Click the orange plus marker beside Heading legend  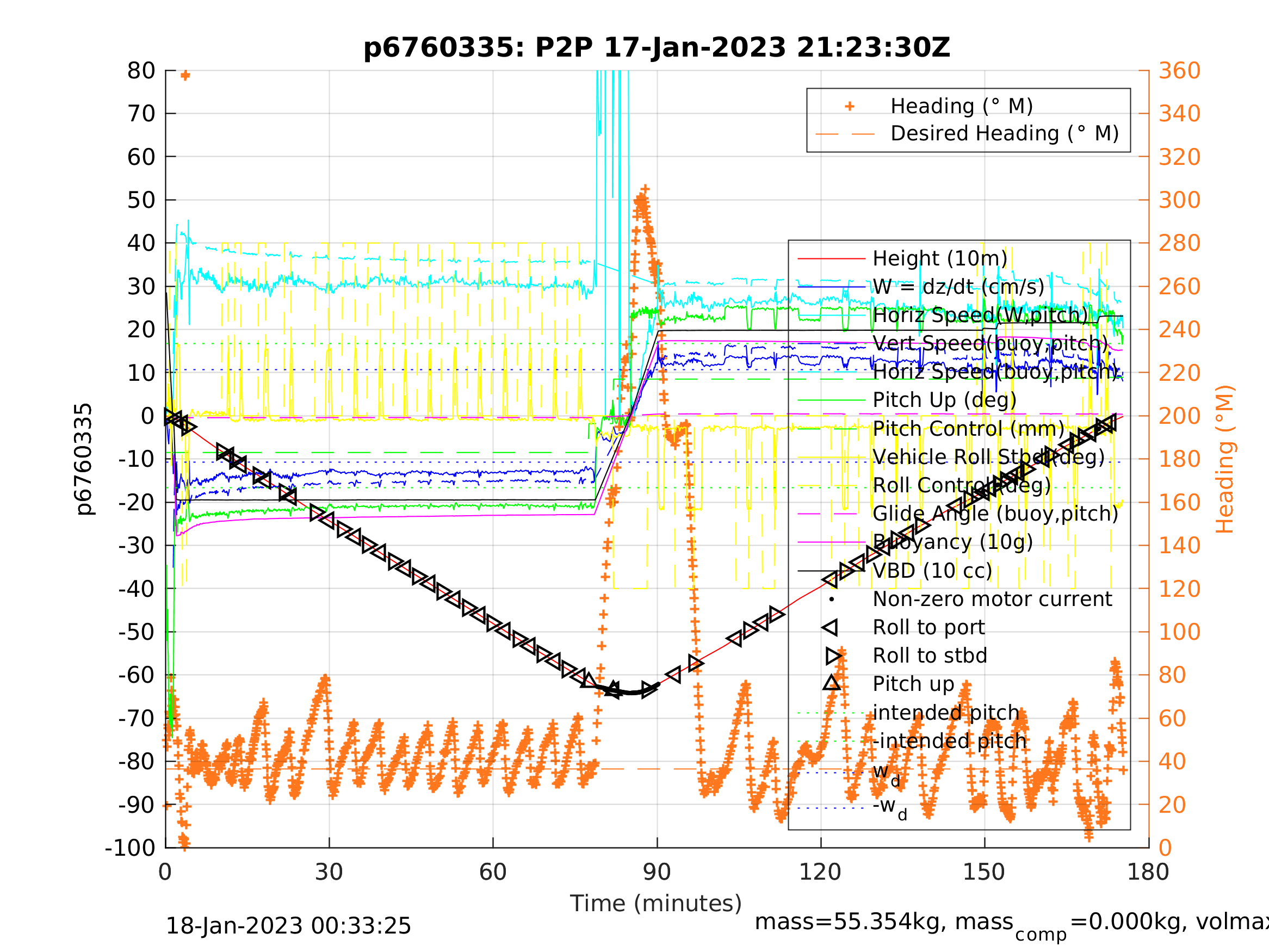point(850,106)
